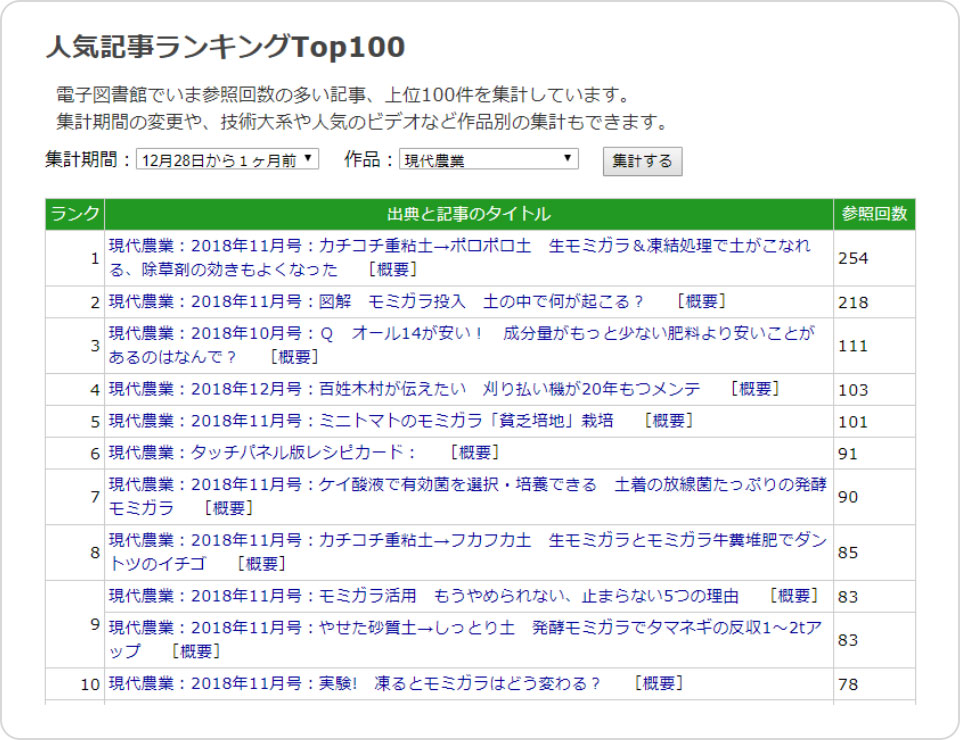Screen dimensions: 960x740
Task: Click the reference count 111
Action: click(x=853, y=346)
